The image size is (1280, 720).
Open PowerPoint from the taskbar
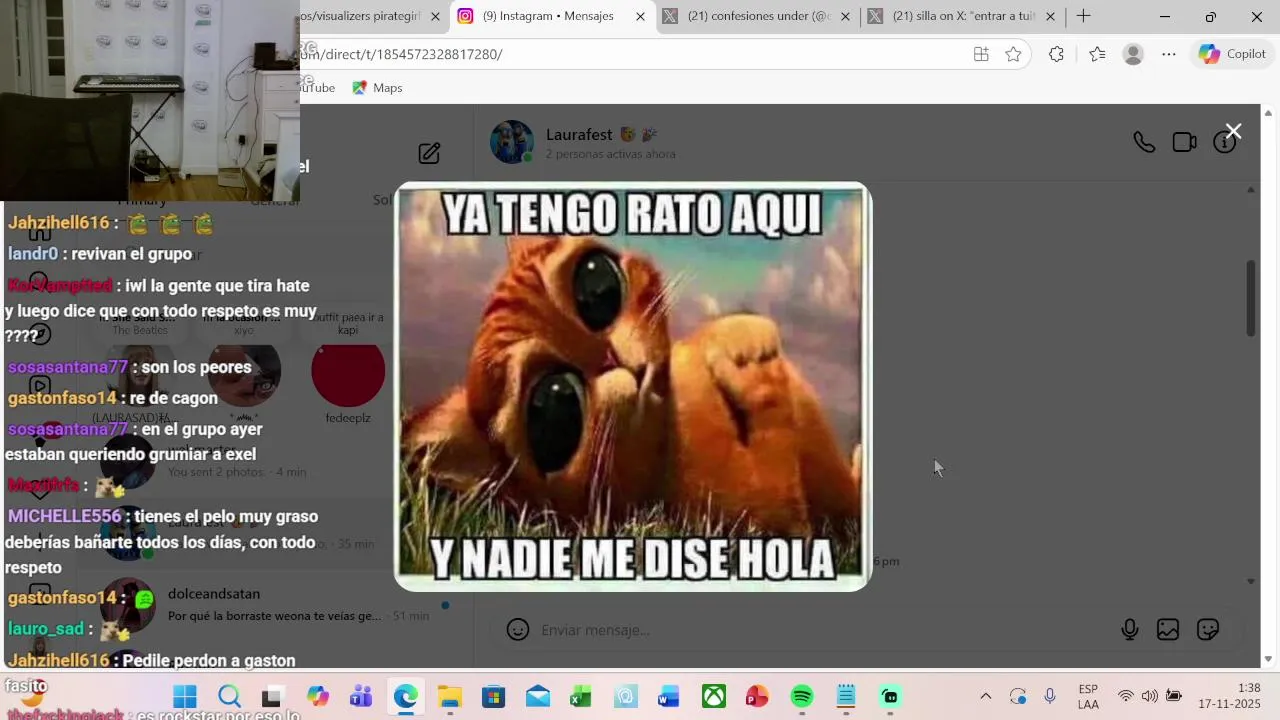[x=757, y=696]
